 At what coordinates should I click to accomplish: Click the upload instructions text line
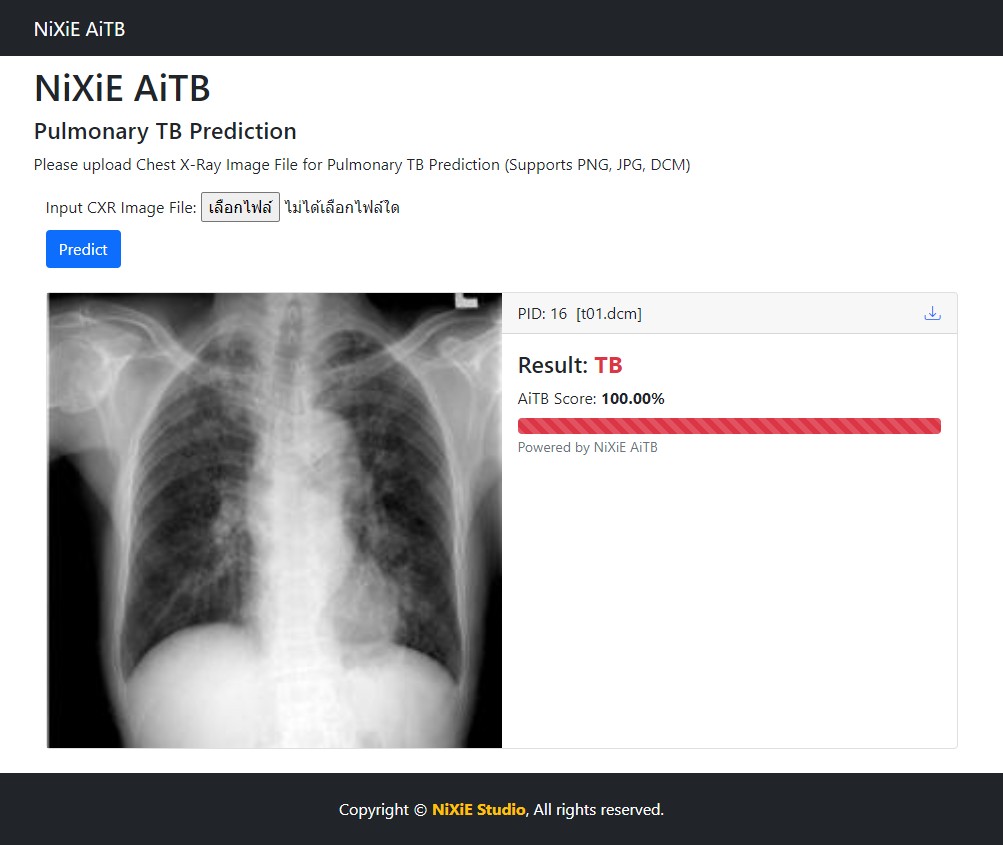click(362, 165)
